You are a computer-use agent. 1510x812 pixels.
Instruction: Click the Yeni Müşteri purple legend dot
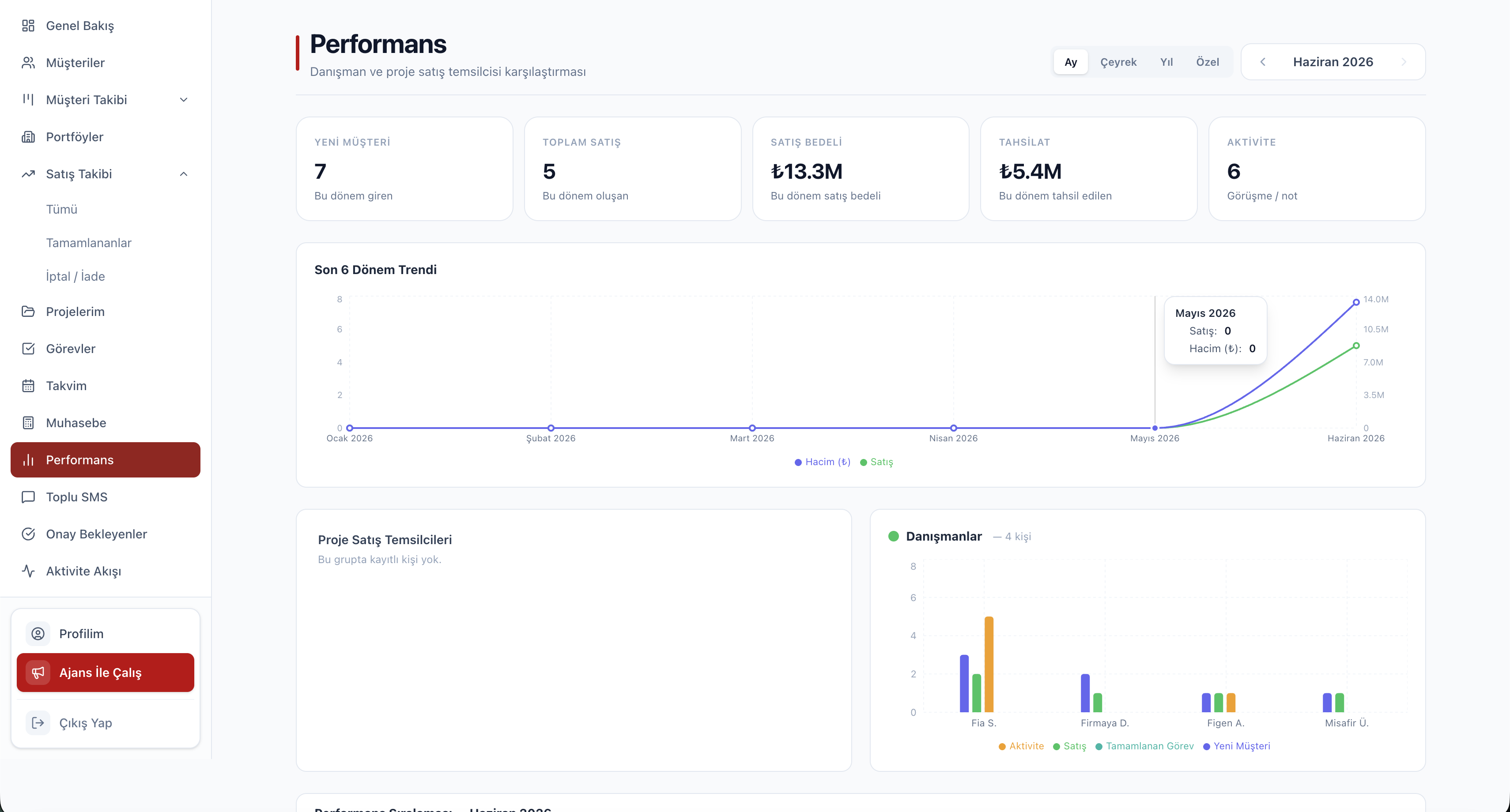coord(1206,746)
